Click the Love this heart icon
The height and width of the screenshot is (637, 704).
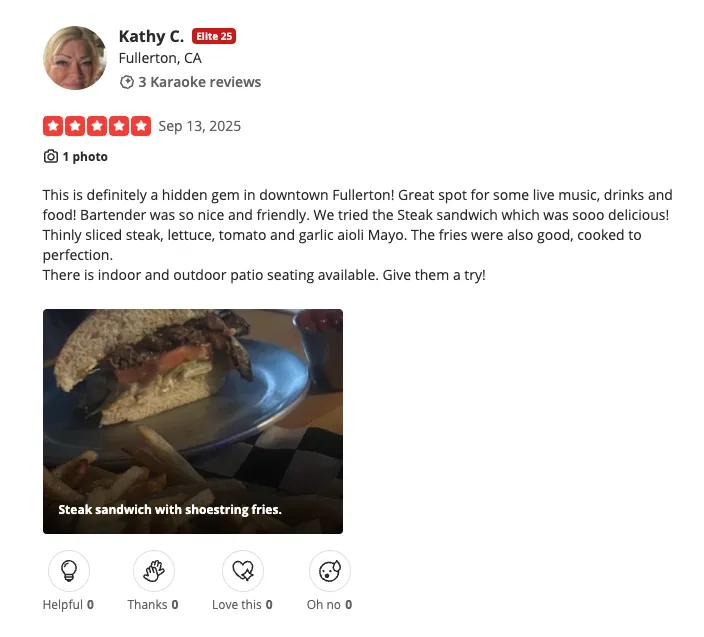[243, 571]
